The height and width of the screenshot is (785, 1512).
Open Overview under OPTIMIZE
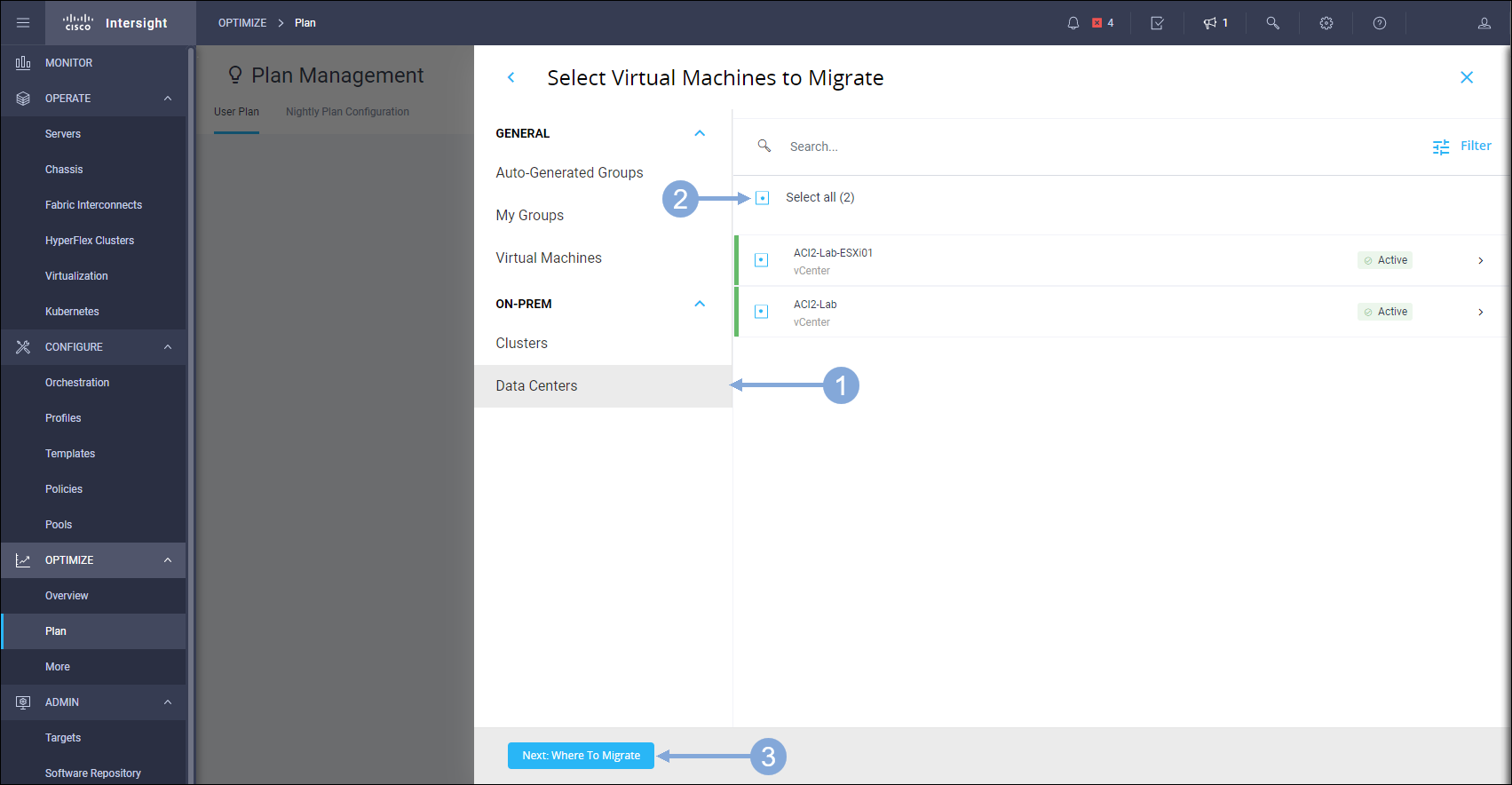pyautogui.click(x=67, y=596)
